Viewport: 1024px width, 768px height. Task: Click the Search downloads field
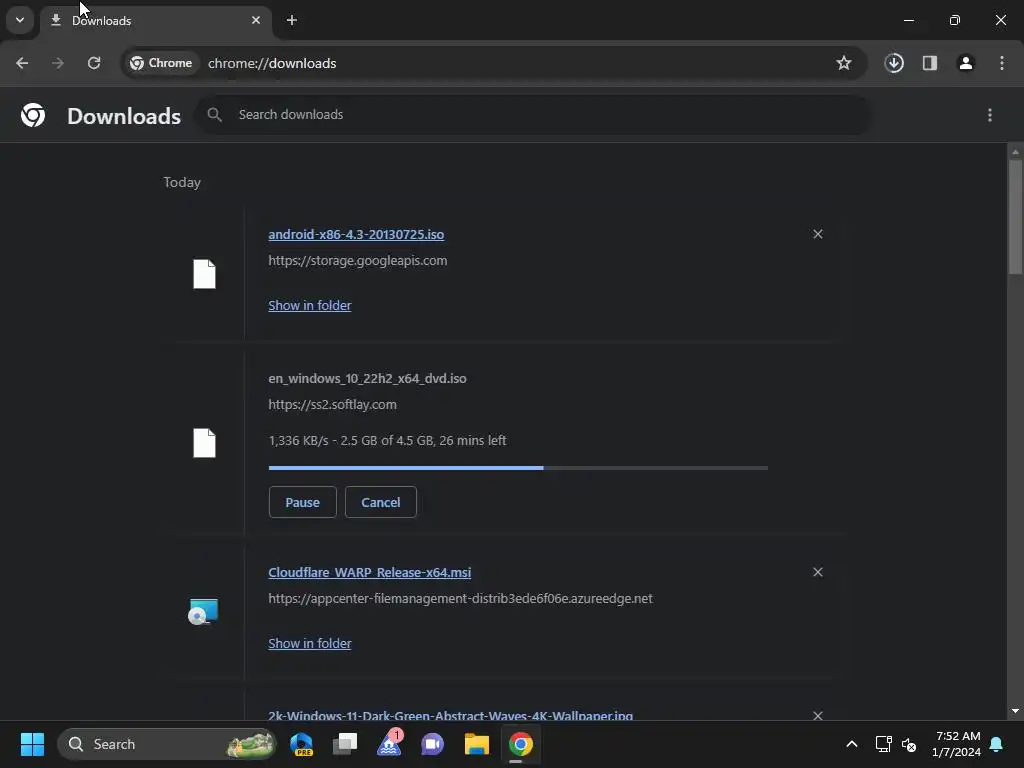click(533, 115)
